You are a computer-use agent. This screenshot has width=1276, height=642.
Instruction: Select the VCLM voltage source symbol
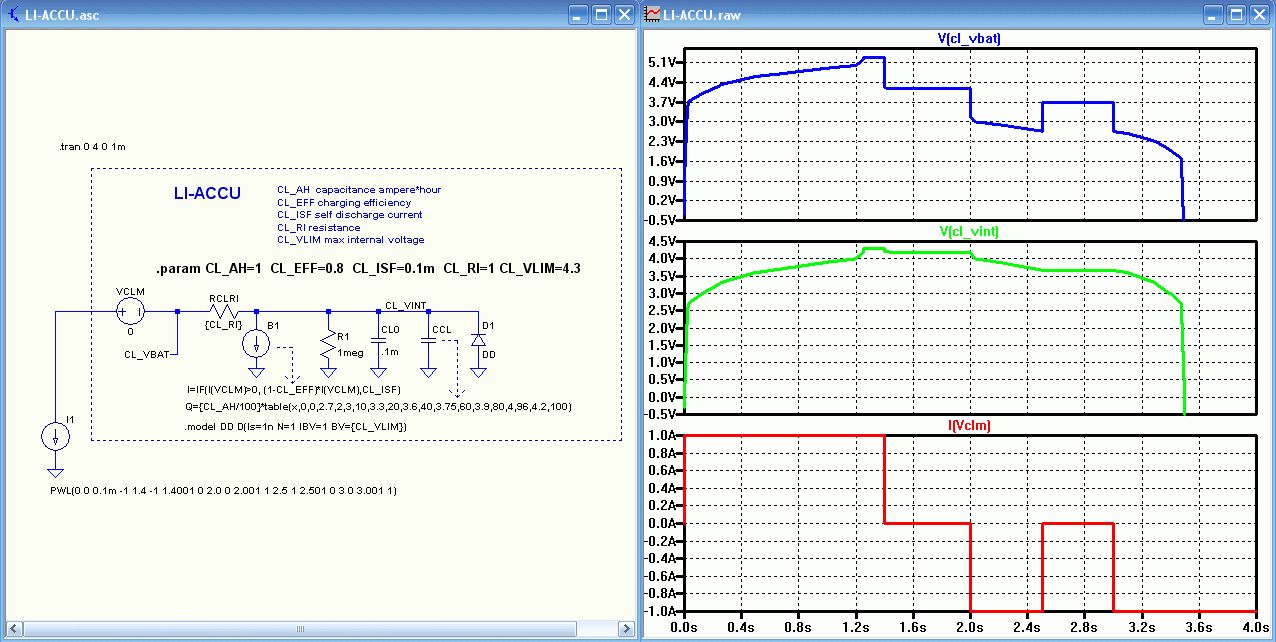131,312
